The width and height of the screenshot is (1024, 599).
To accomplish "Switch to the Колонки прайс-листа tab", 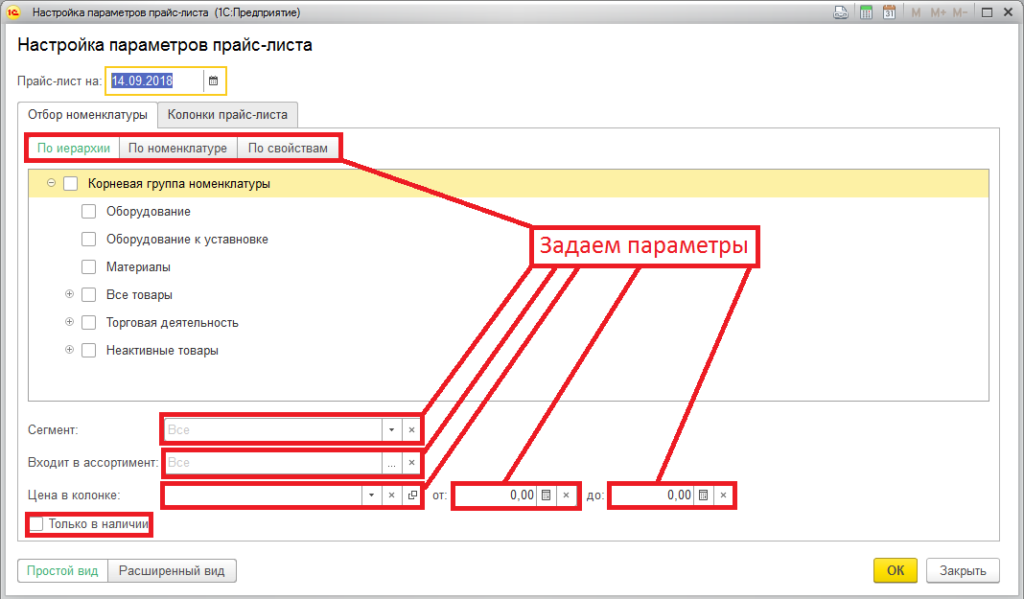I will (227, 114).
